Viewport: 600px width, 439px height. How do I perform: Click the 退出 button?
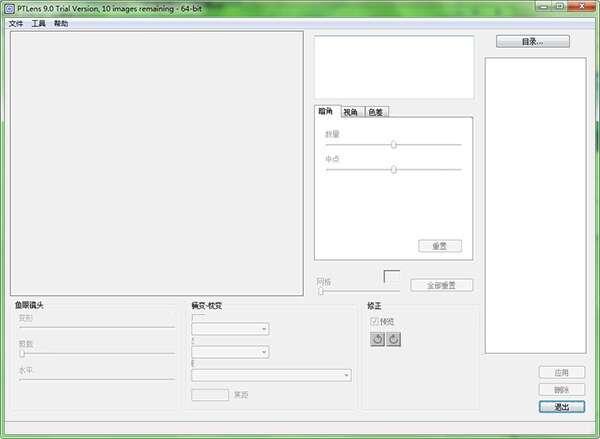point(562,407)
